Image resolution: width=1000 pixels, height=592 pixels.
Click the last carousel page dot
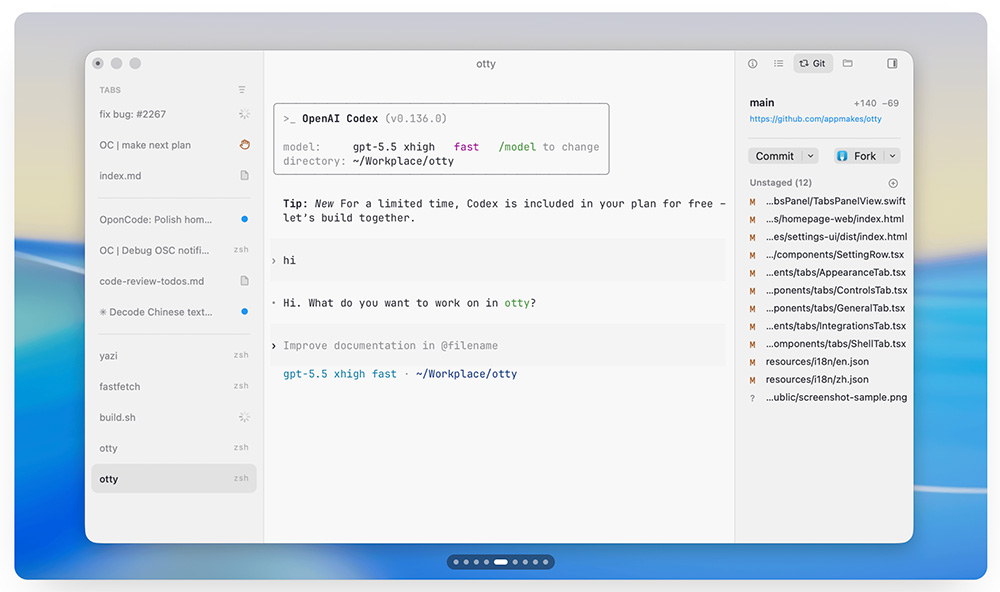click(x=545, y=562)
